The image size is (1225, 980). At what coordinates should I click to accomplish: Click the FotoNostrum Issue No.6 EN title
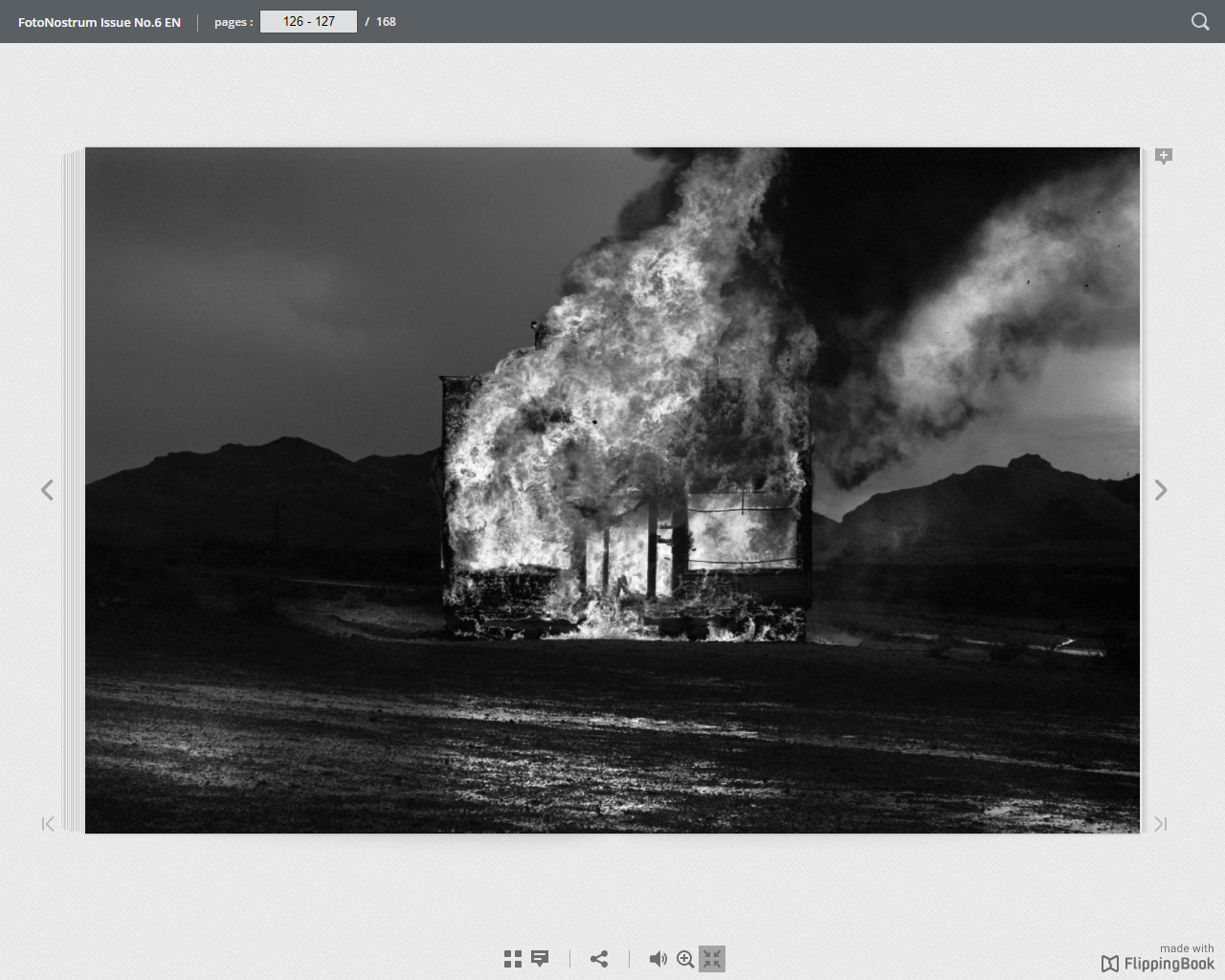pyautogui.click(x=100, y=22)
